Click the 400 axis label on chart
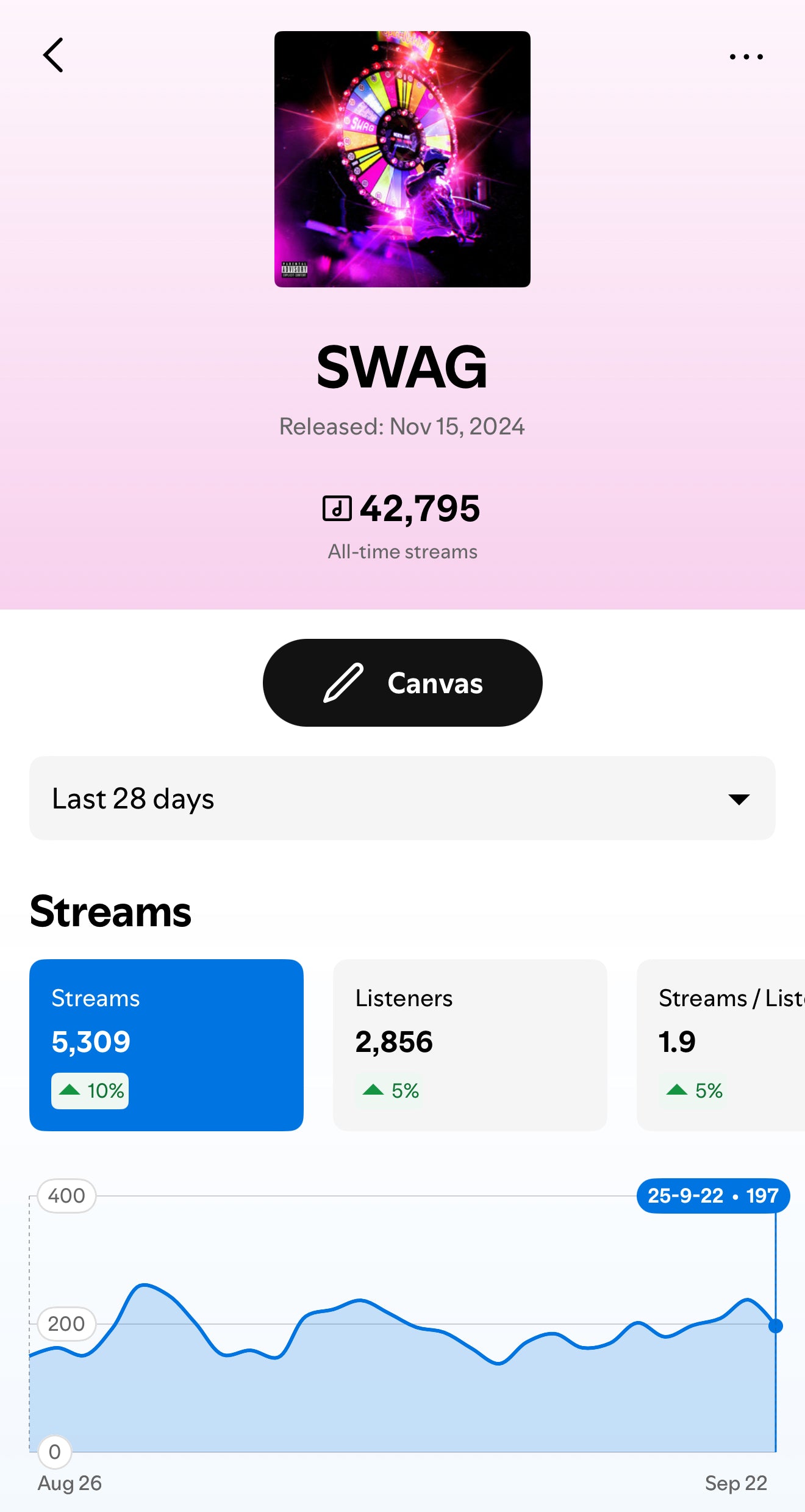Viewport: 805px width, 1512px height. click(66, 1195)
